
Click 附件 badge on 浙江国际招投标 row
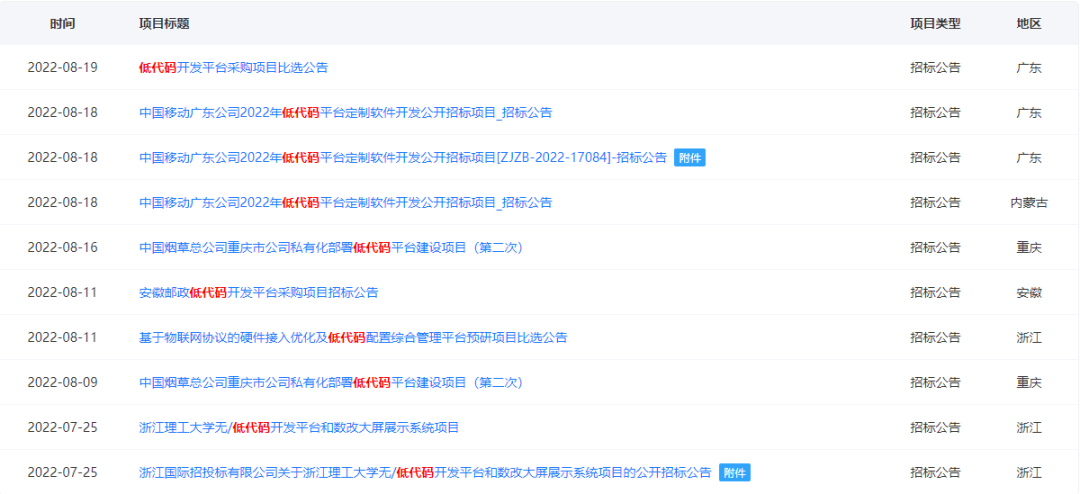(734, 473)
